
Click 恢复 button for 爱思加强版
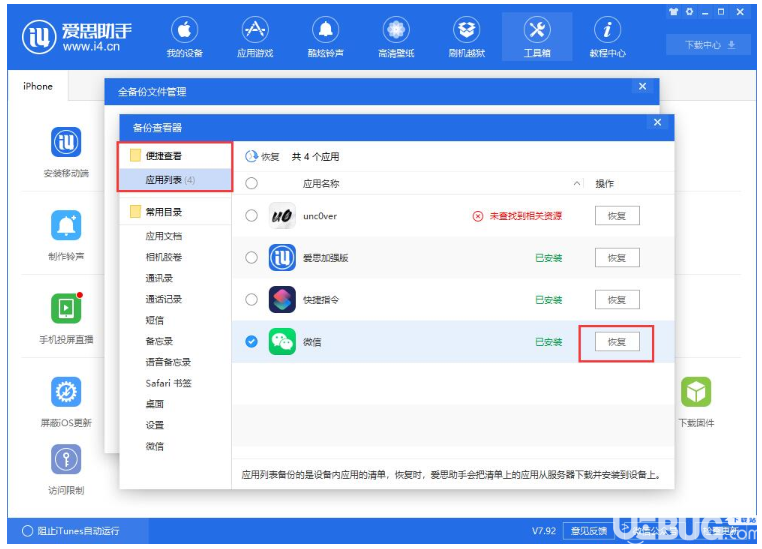click(x=617, y=257)
